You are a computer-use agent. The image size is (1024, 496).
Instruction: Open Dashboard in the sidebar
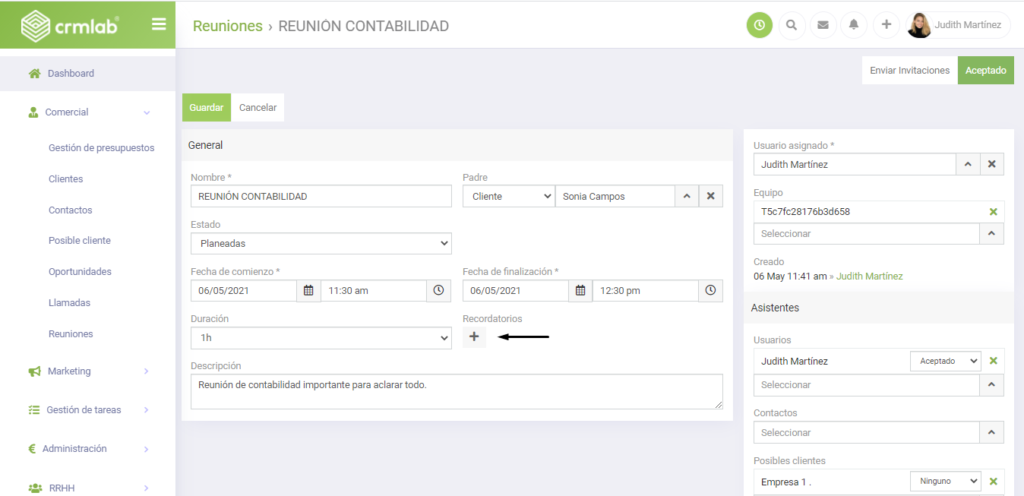(x=70, y=73)
